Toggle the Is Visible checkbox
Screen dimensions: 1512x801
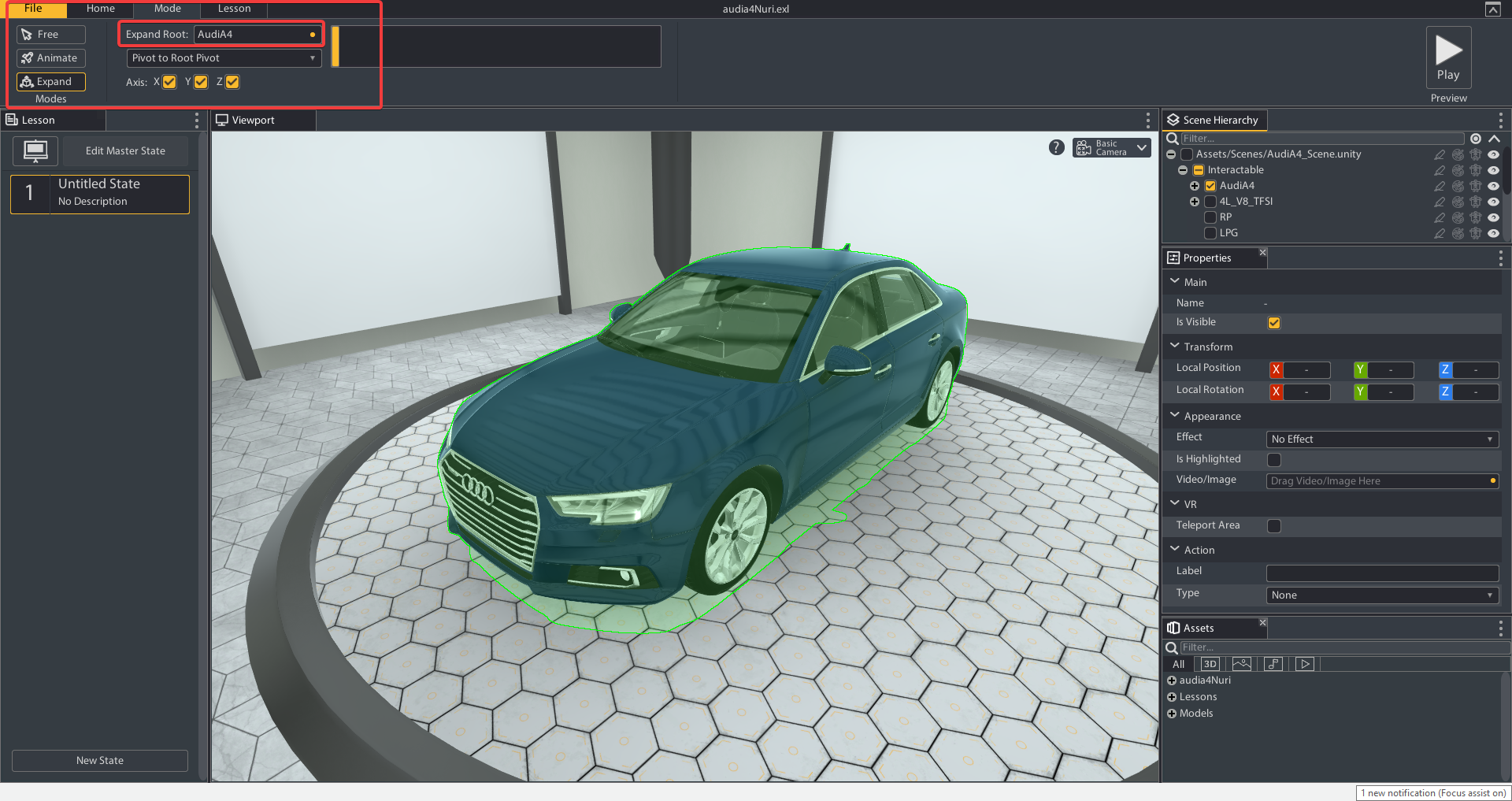coord(1274,323)
